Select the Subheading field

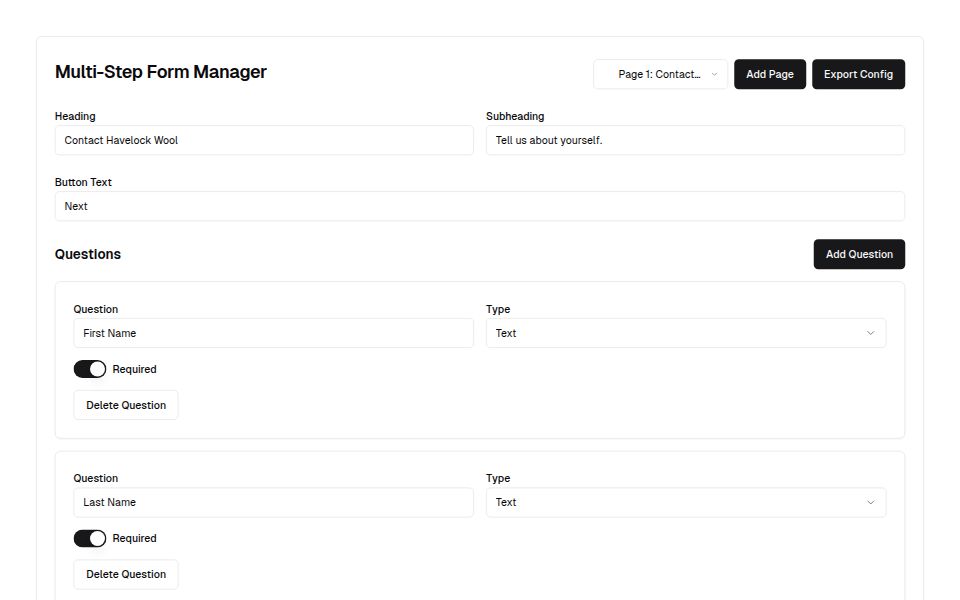point(694,140)
